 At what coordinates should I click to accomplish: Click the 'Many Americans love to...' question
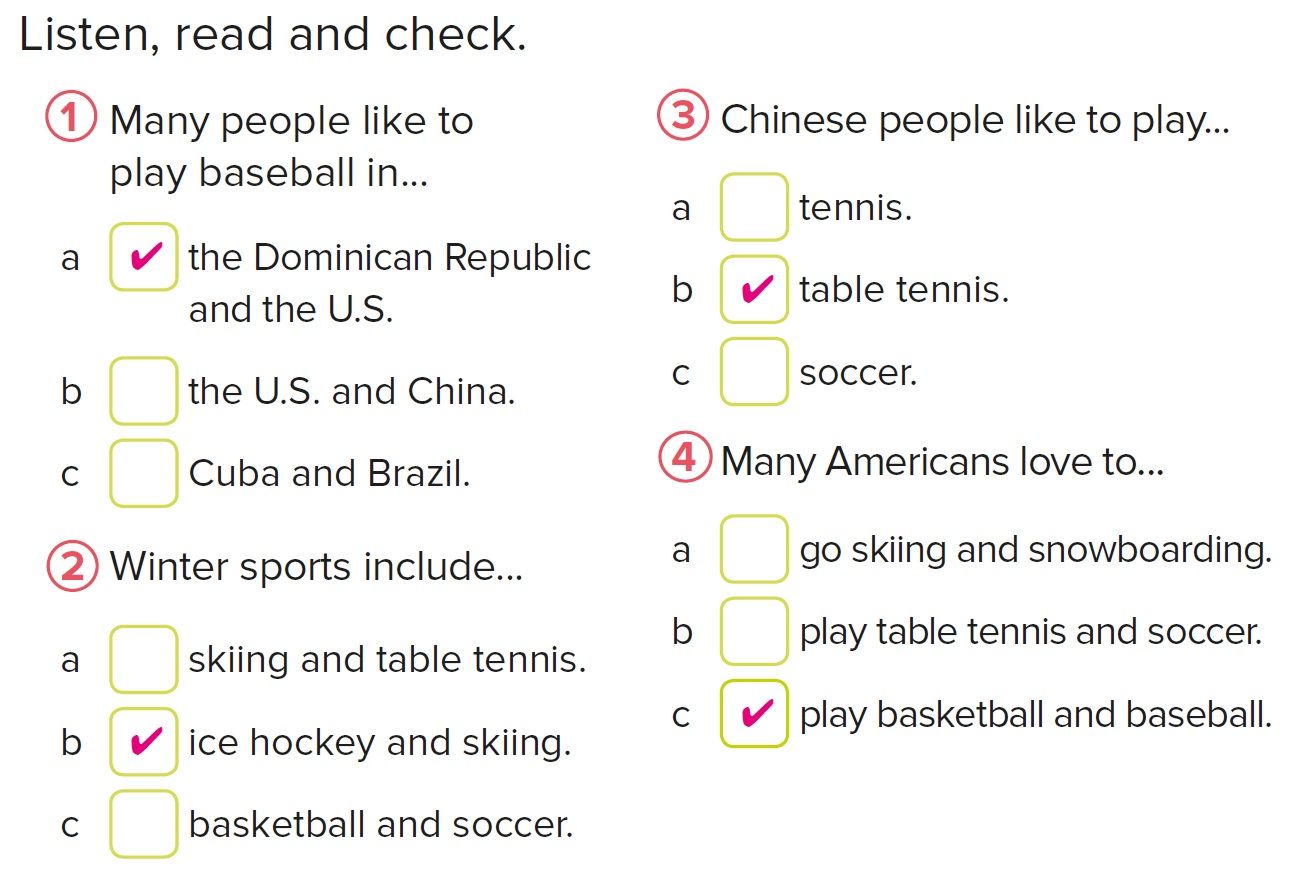click(942, 461)
